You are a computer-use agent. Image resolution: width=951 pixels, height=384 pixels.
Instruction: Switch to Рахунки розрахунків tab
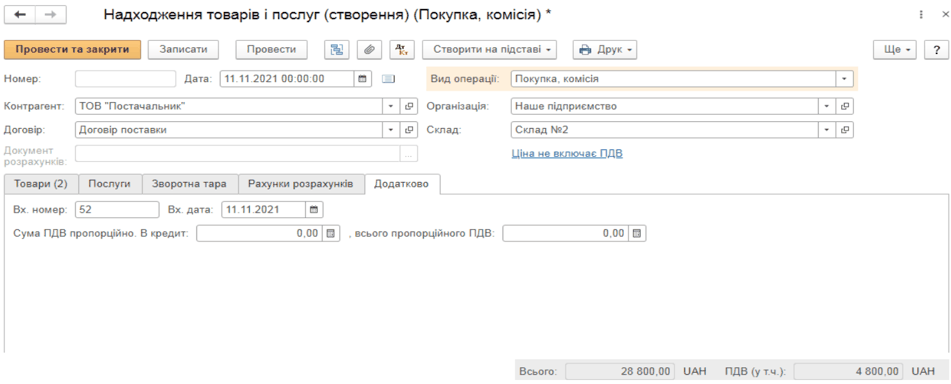point(301,184)
